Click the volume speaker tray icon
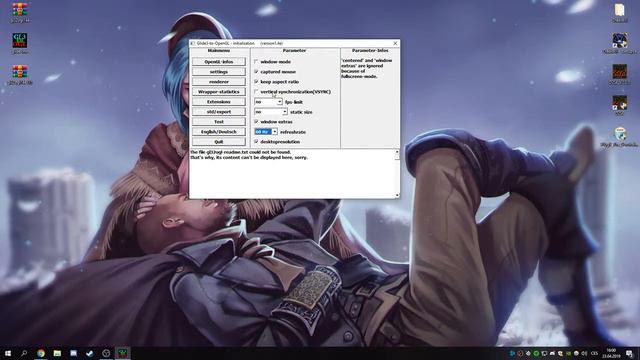The image size is (640, 360). [584, 353]
